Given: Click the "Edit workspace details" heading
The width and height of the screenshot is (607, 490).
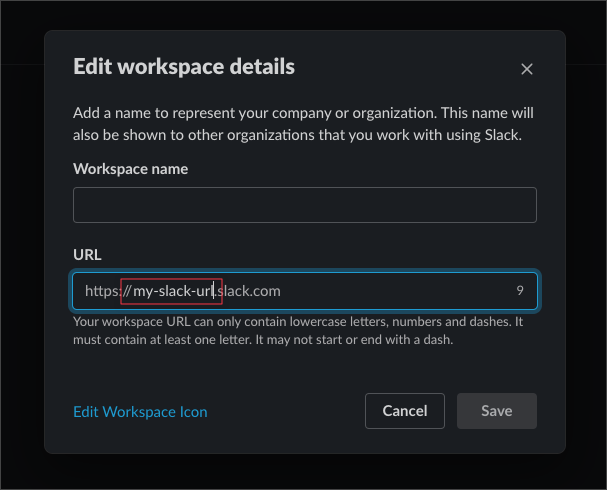Looking at the screenshot, I should coord(184,67).
